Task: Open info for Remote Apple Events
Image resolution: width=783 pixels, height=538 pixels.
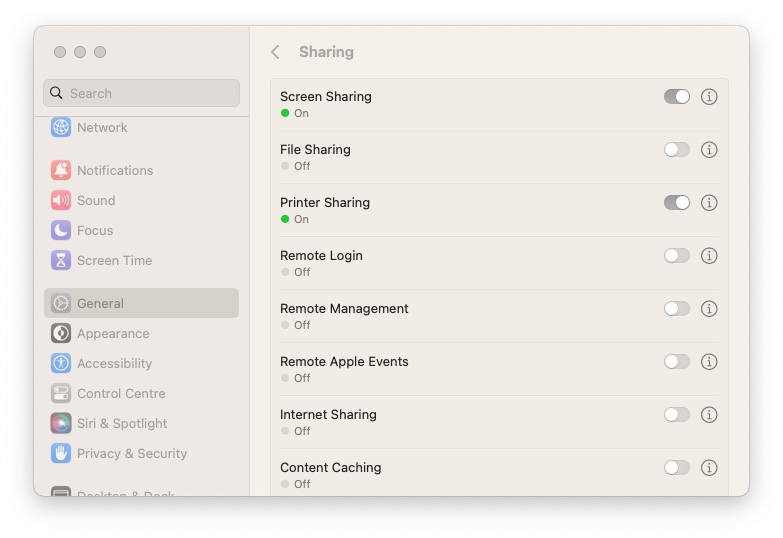Action: point(709,361)
